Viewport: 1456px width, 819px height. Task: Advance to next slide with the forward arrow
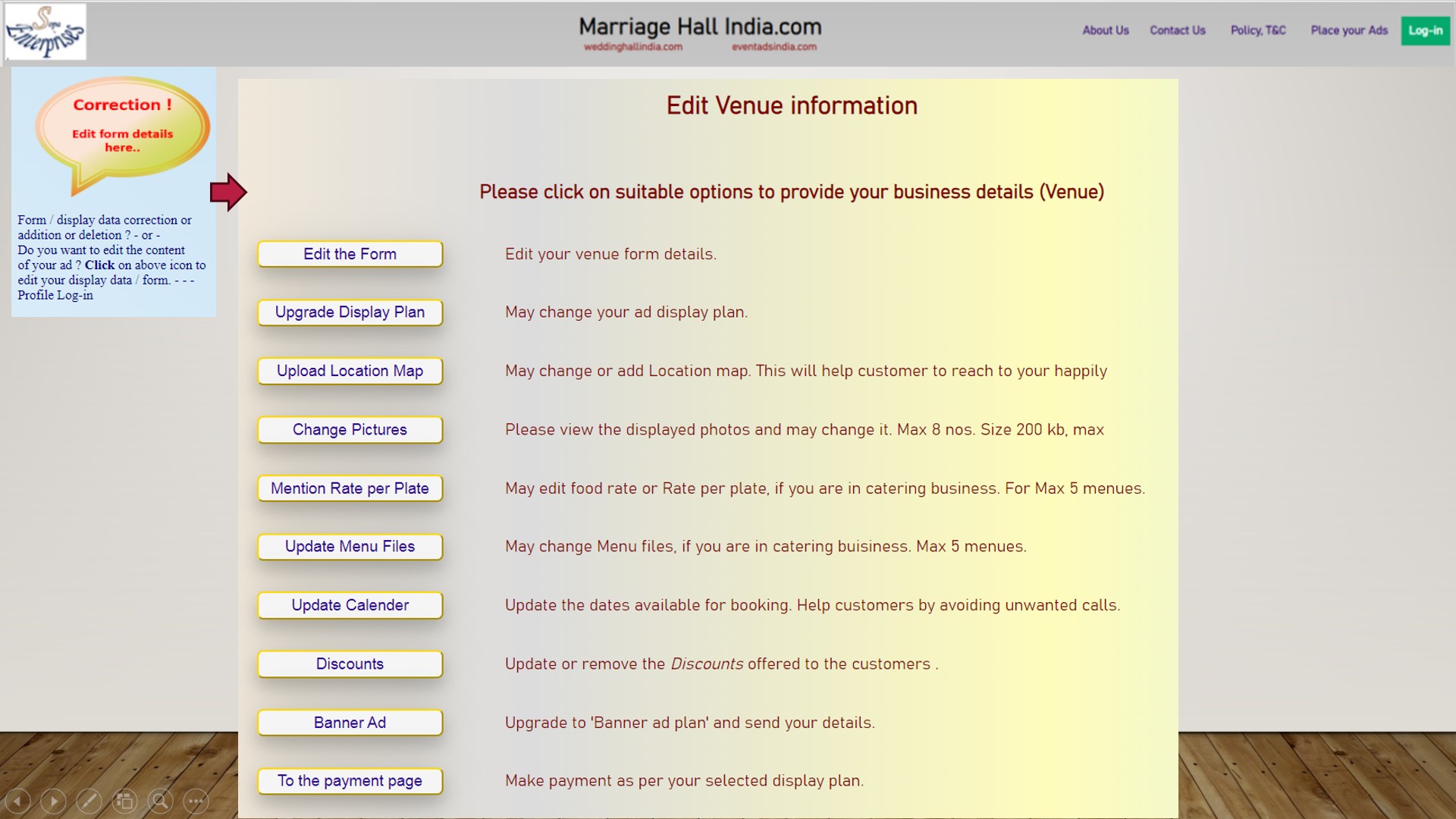click(53, 801)
